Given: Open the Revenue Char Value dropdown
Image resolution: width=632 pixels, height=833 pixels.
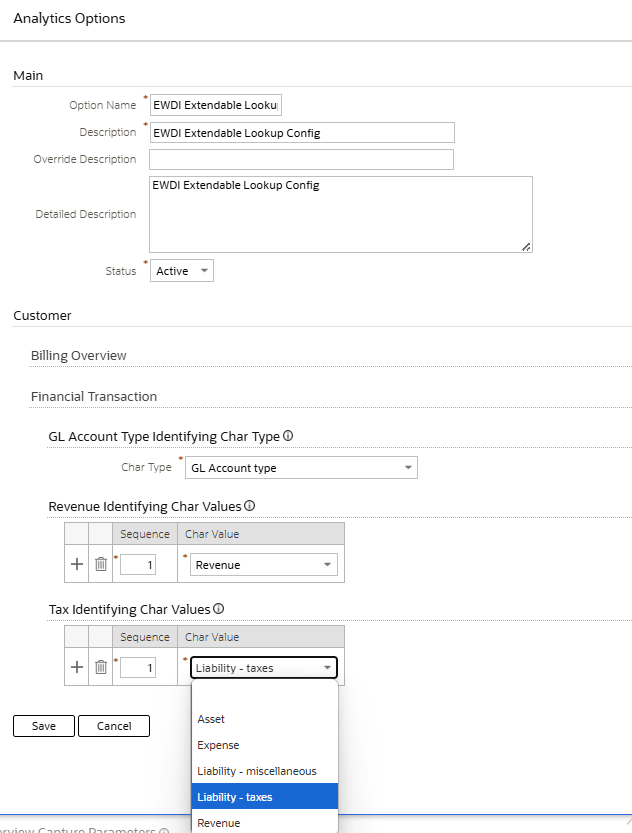Looking at the screenshot, I should (328, 563).
